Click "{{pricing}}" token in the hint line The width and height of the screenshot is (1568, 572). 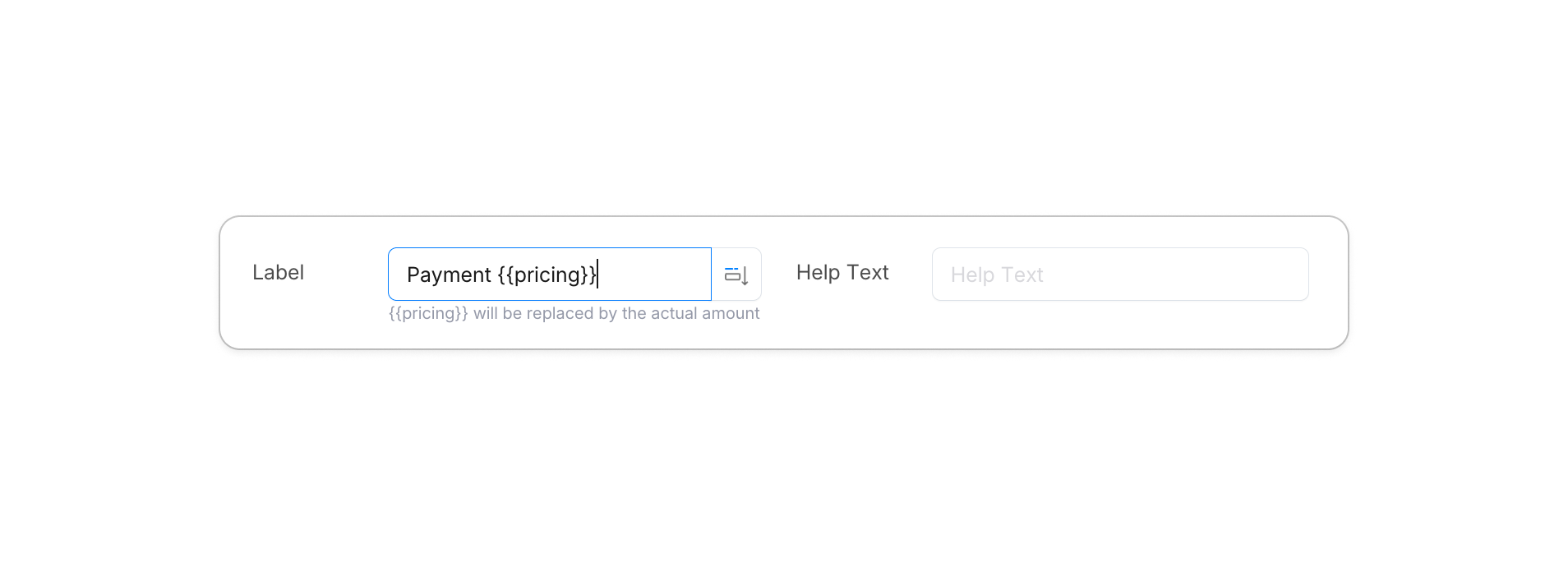point(428,314)
